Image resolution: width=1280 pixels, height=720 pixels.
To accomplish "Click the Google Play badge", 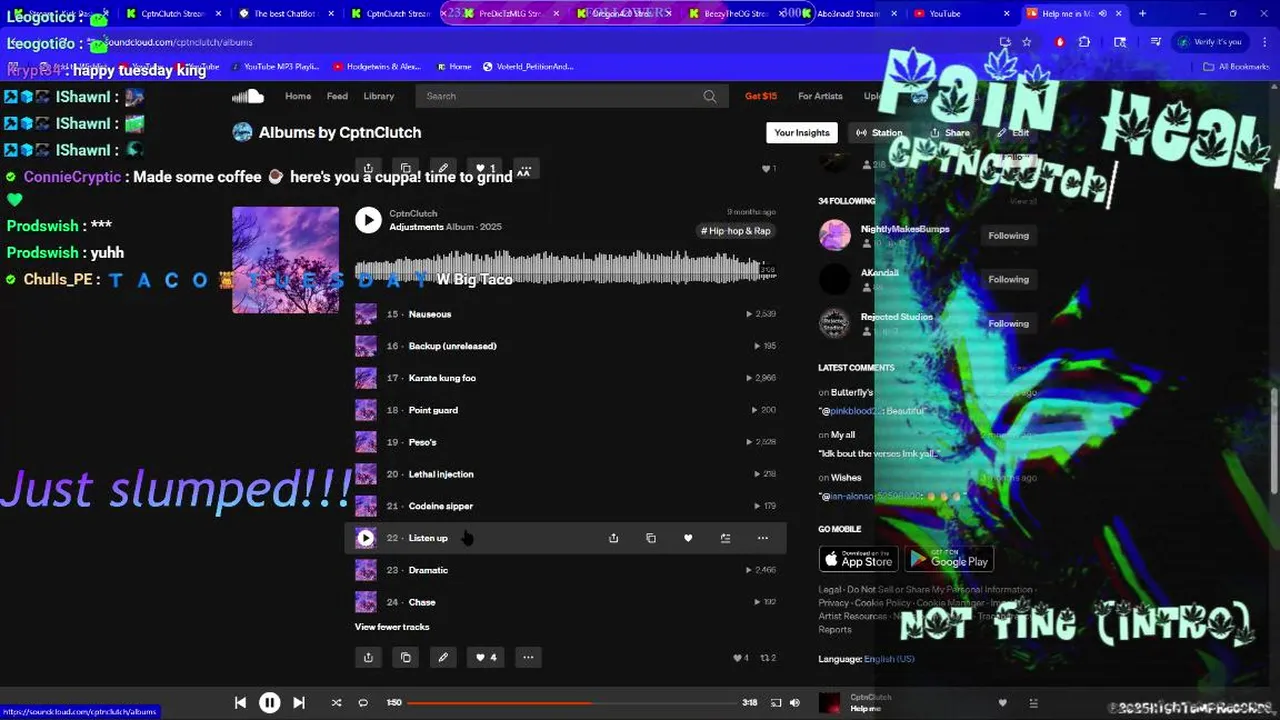I will (x=948, y=558).
